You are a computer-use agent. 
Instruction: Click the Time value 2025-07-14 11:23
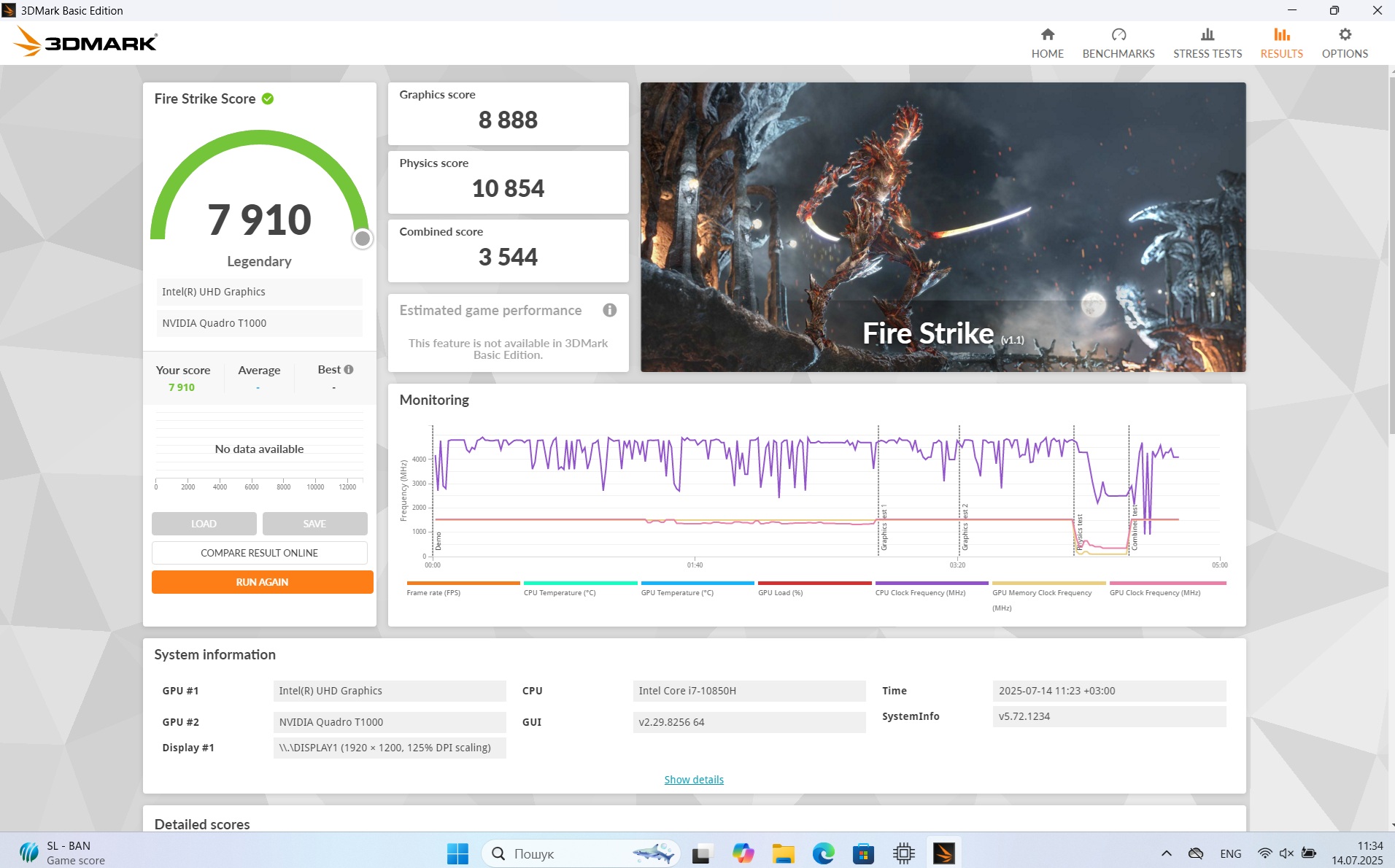pyautogui.click(x=1109, y=691)
